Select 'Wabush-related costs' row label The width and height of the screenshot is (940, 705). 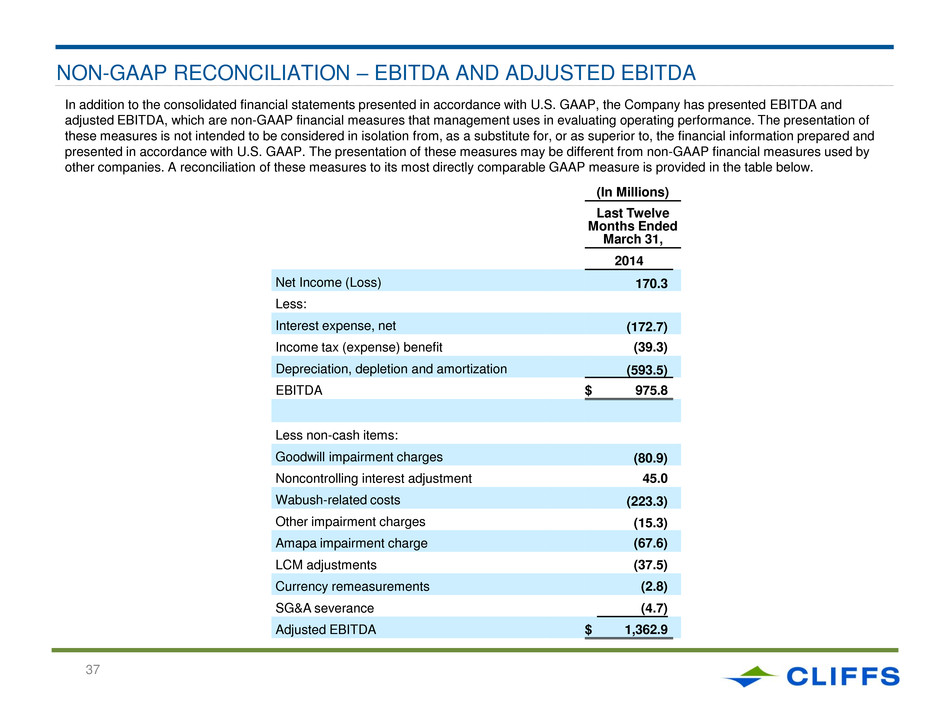tap(338, 500)
